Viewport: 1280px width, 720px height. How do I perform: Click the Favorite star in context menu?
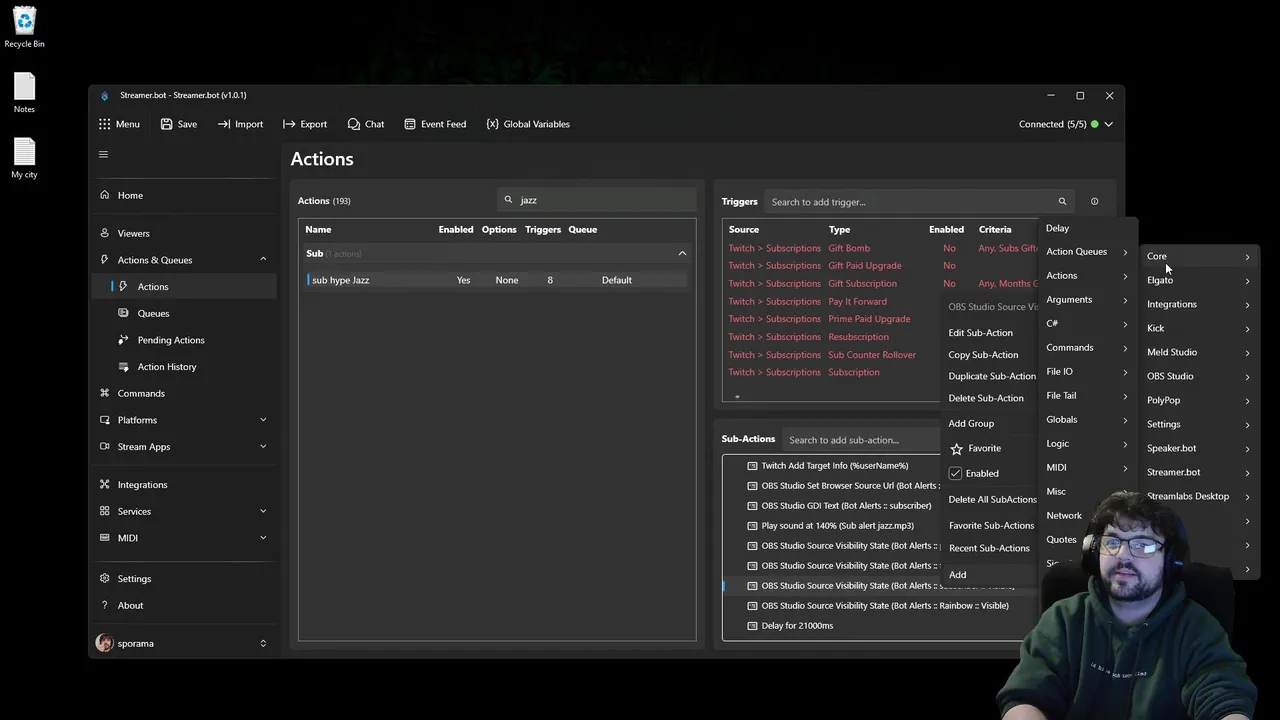point(956,449)
